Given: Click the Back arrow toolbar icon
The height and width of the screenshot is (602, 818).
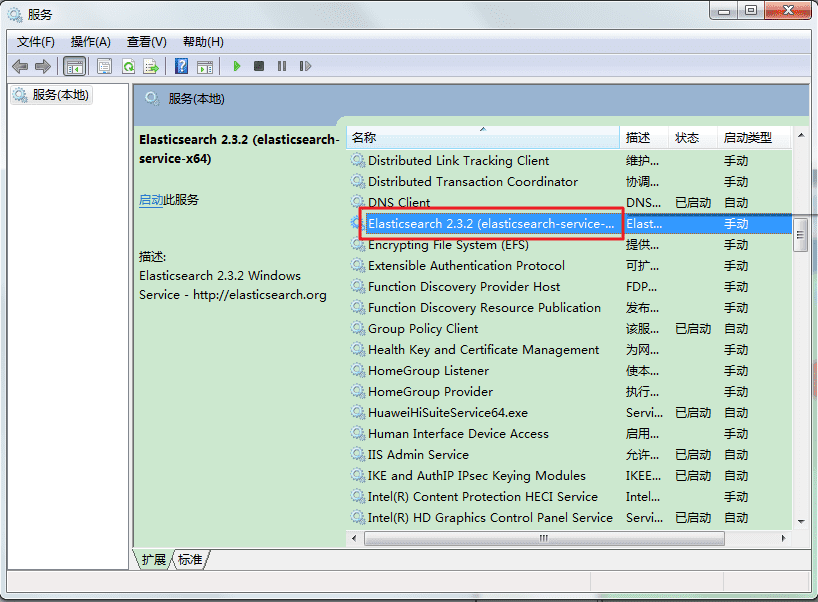Looking at the screenshot, I should (x=20, y=66).
